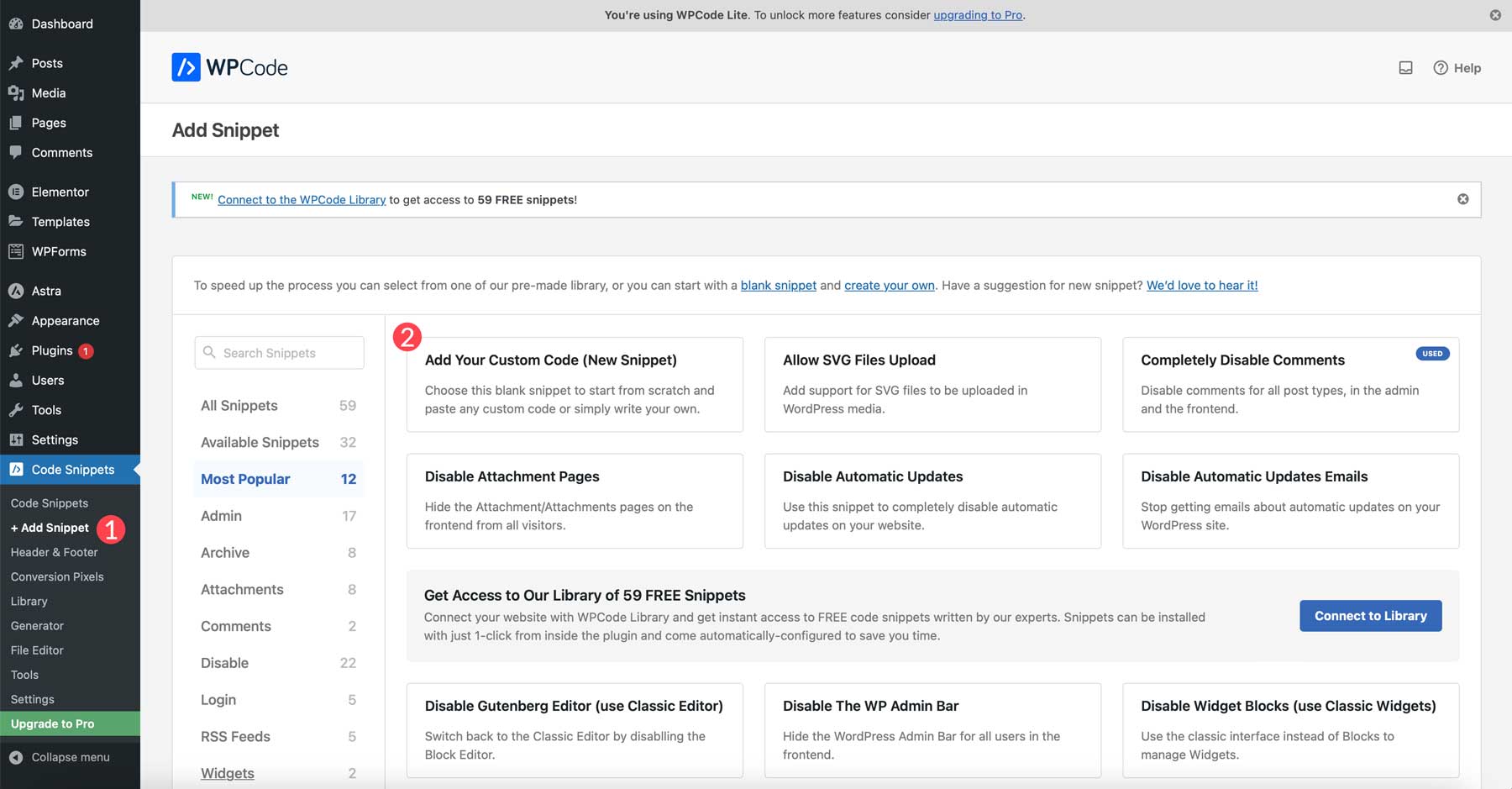Click the WPCode logo in the header
Screen dimensions: 1512x789
click(228, 67)
